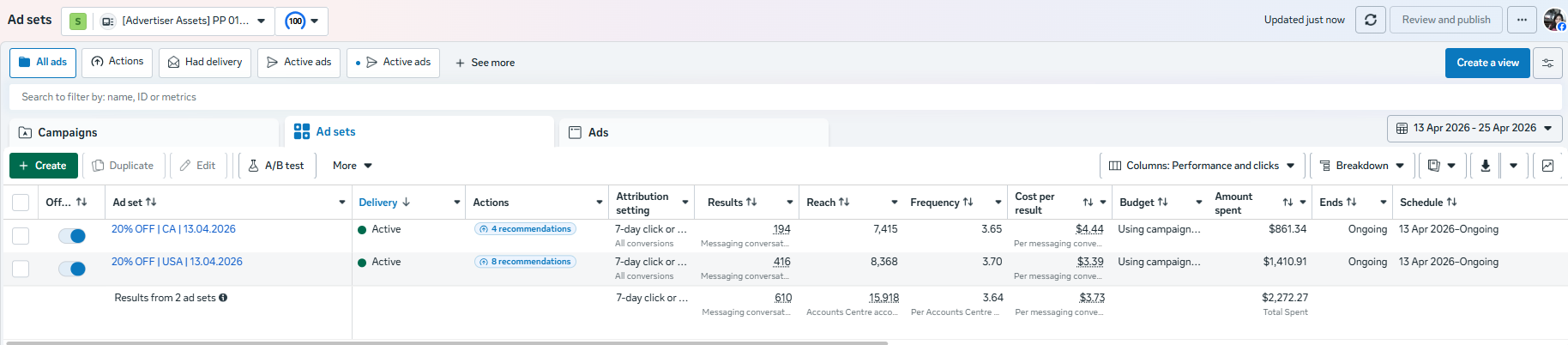Click info icon beside Results from 2 ad sets
Screen dimensions: 1568x345
[x=223, y=298]
